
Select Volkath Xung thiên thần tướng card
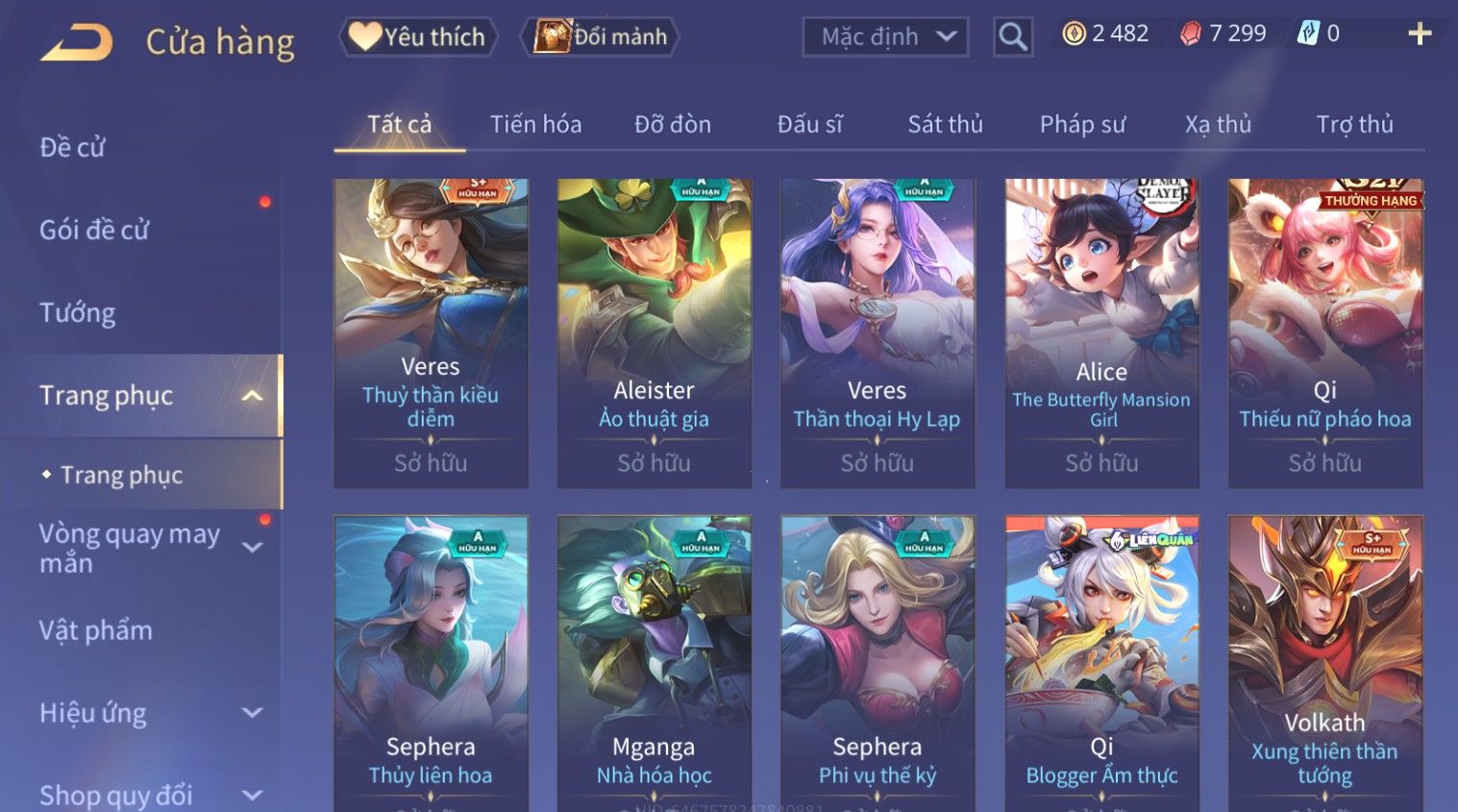pyautogui.click(x=1325, y=663)
